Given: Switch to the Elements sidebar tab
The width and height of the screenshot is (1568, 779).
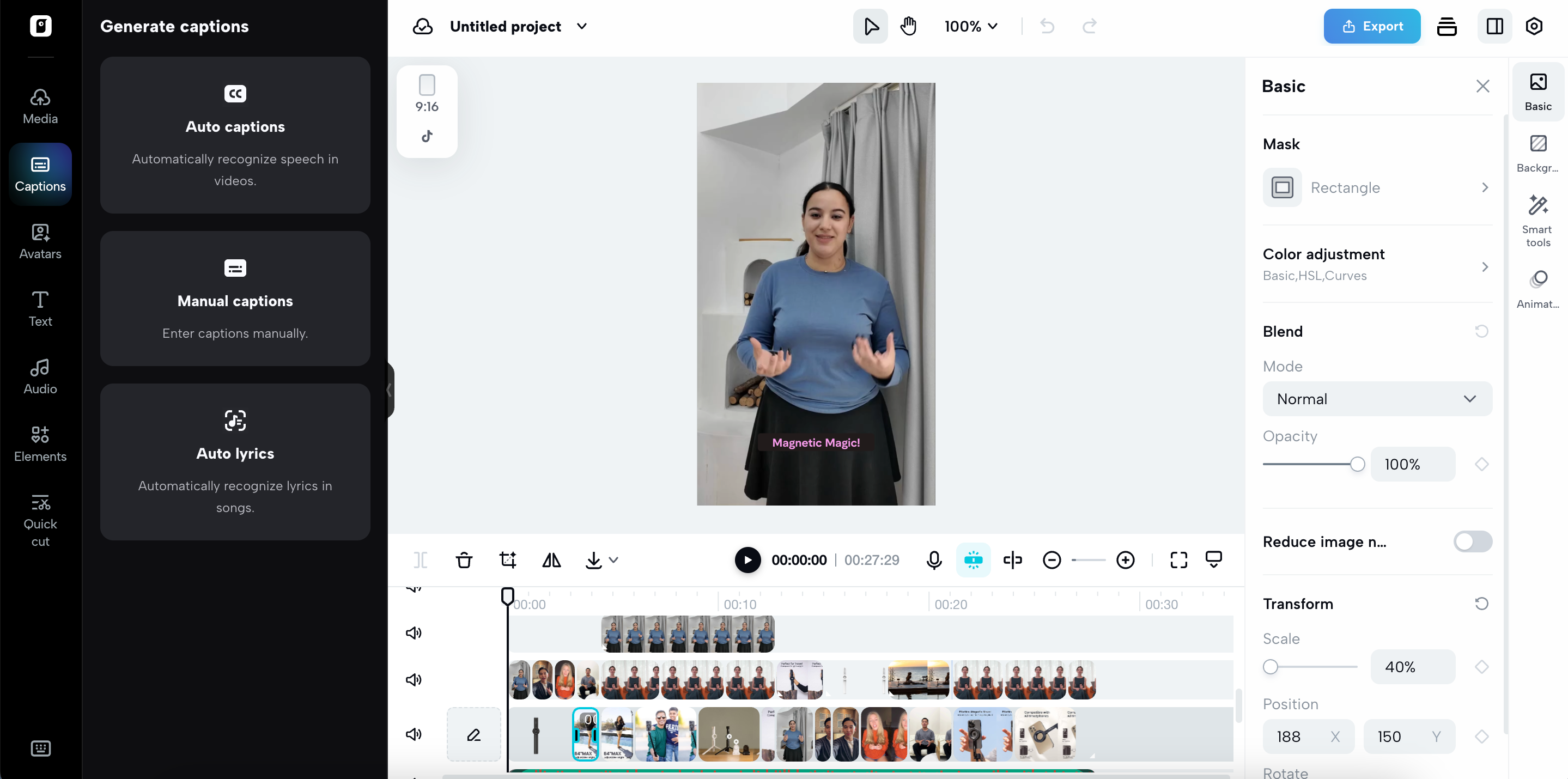Looking at the screenshot, I should [40, 443].
